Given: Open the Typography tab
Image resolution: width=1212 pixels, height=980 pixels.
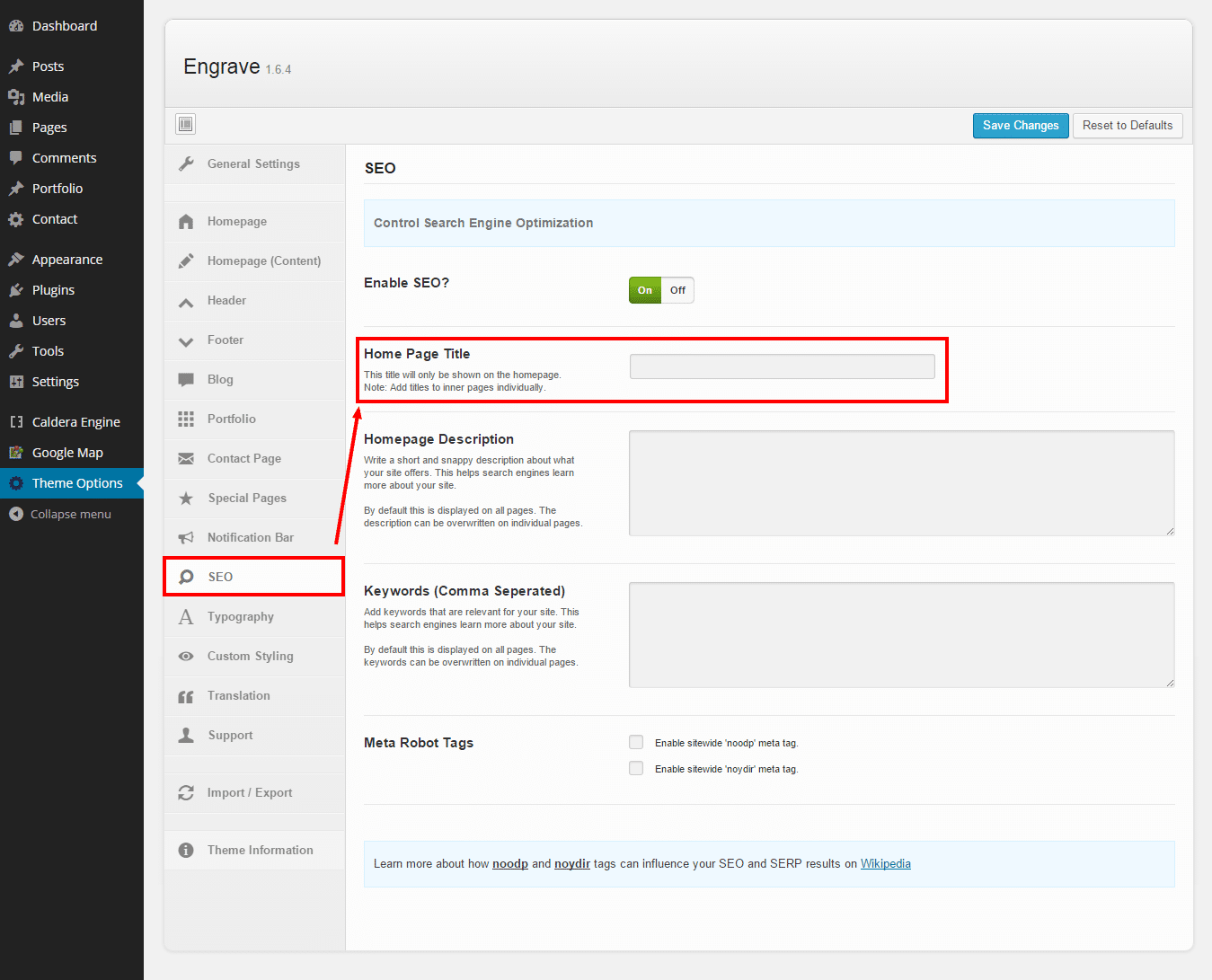Looking at the screenshot, I should (x=241, y=617).
